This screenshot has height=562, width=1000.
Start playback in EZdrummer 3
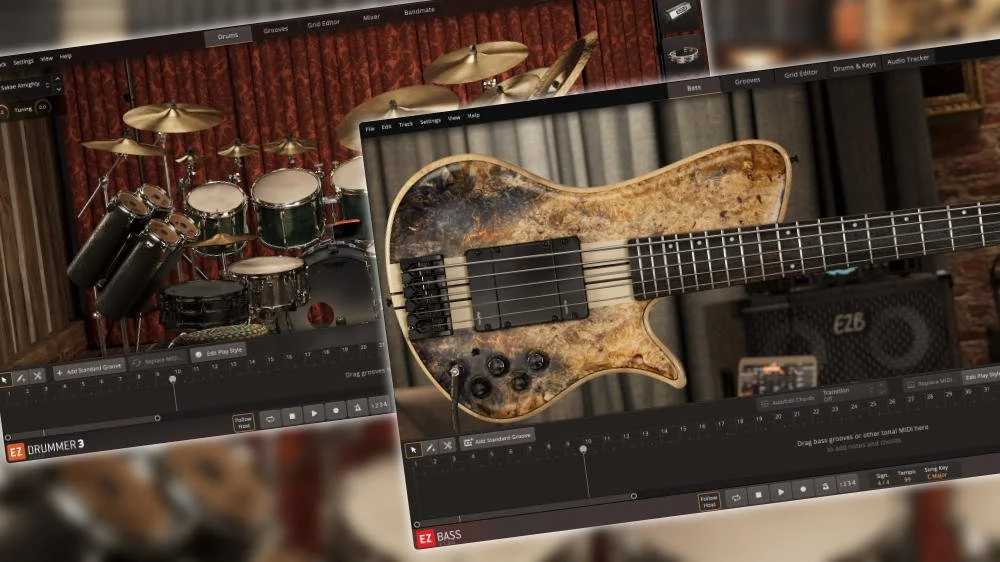(x=314, y=414)
